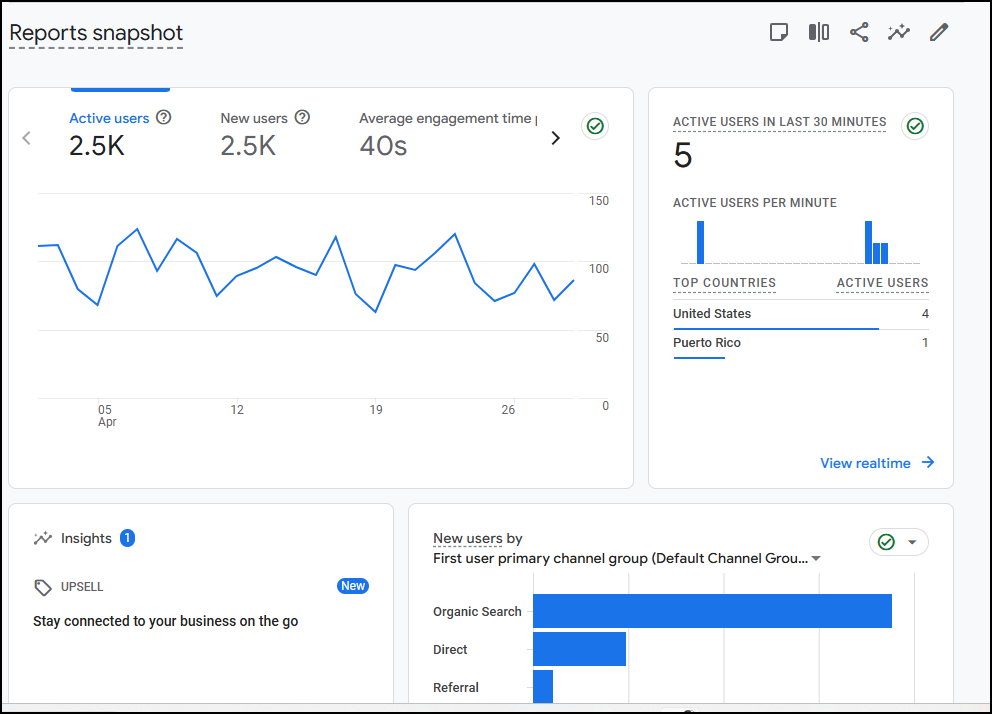Open checkmark dropdown on New users card
The image size is (992, 714).
coord(898,542)
